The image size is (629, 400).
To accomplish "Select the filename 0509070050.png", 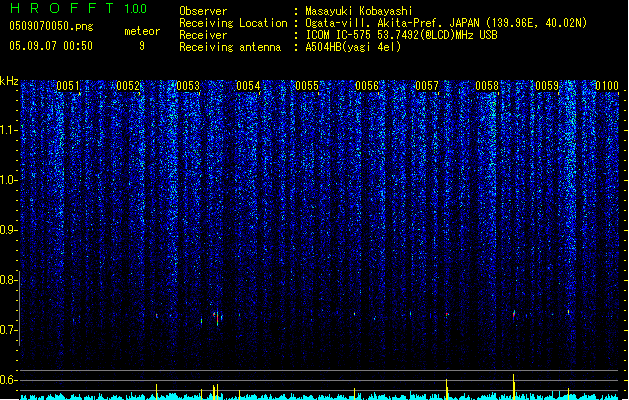I will [51, 26].
